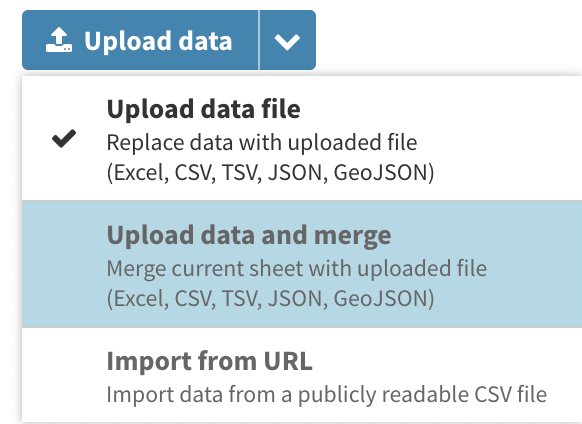The height and width of the screenshot is (424, 582).
Task: Click 'Replace data with uploaded file' description
Action: point(262,143)
